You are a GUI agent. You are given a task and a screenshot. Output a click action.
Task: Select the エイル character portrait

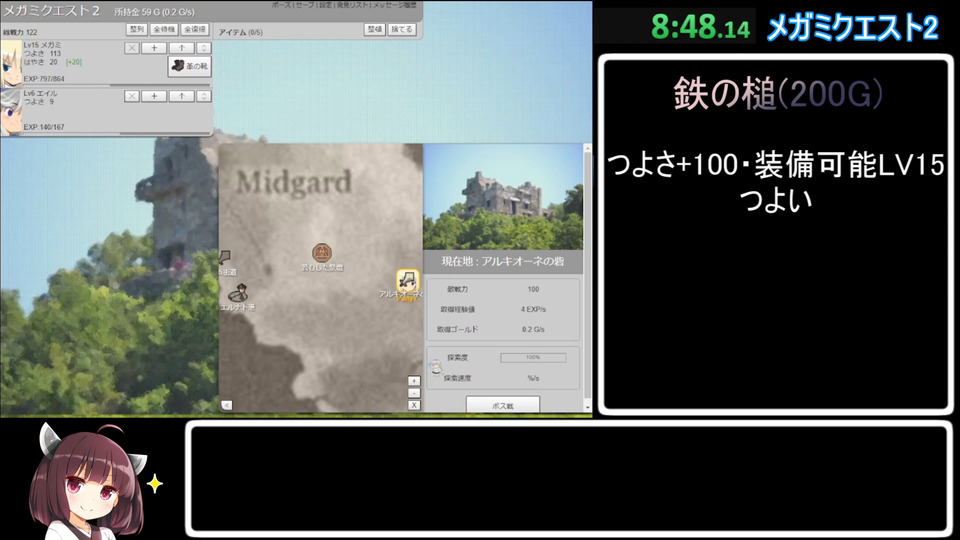coord(11,111)
